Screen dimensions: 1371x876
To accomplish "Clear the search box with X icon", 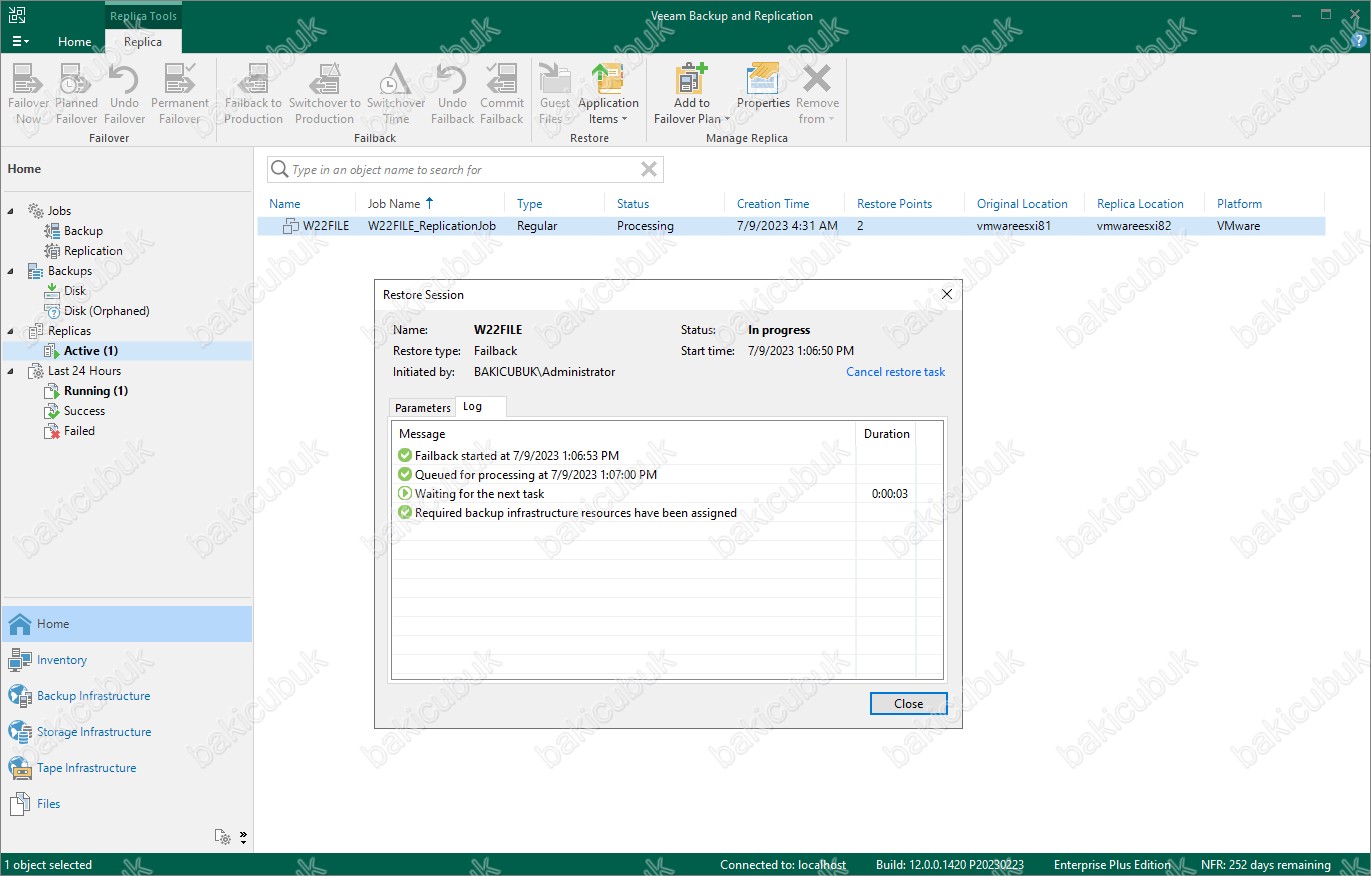I will pos(649,170).
